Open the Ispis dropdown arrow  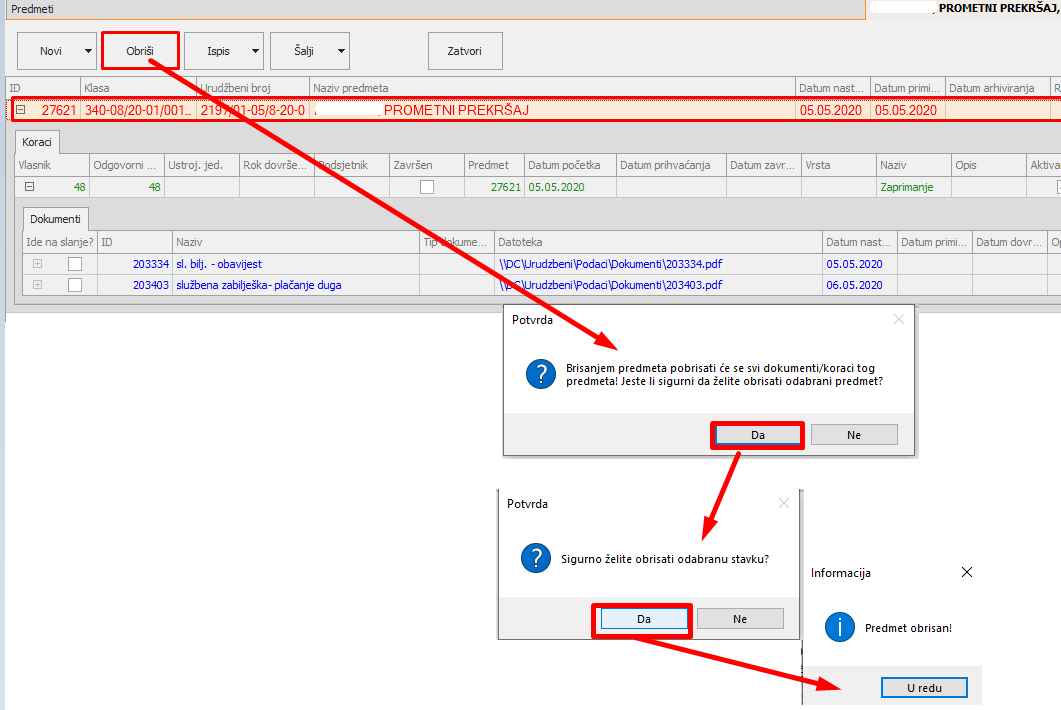[256, 50]
